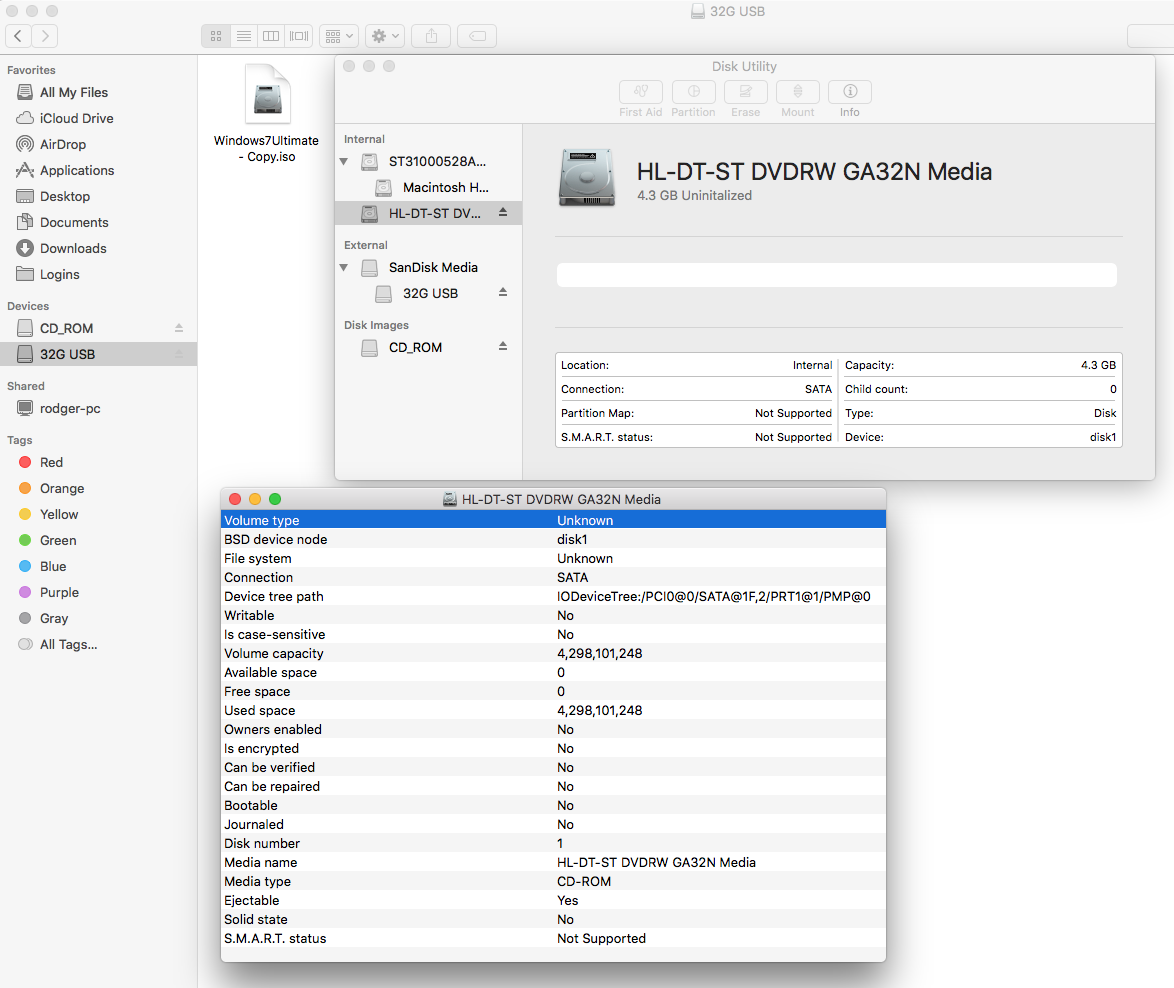Open shared computer rodger-pc
1174x988 pixels.
(x=98, y=409)
